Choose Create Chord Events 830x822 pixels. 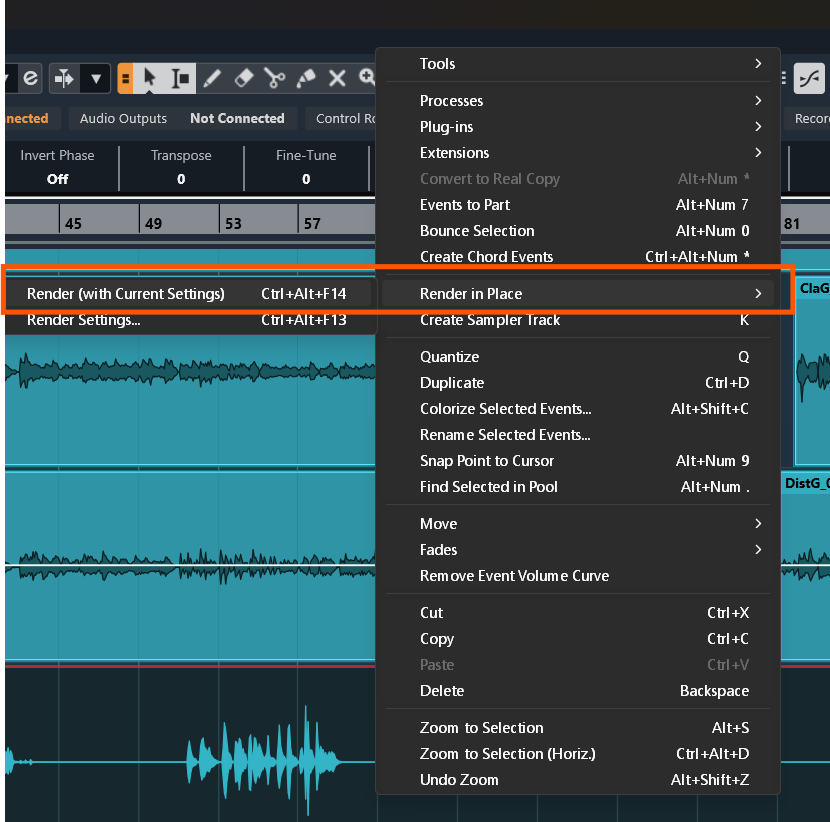click(578, 256)
